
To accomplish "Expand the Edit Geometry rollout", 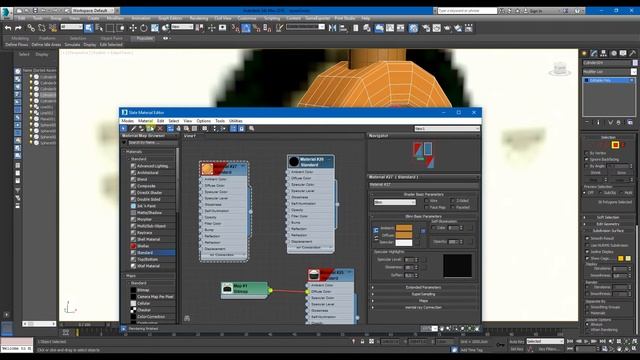I will 608,224.
